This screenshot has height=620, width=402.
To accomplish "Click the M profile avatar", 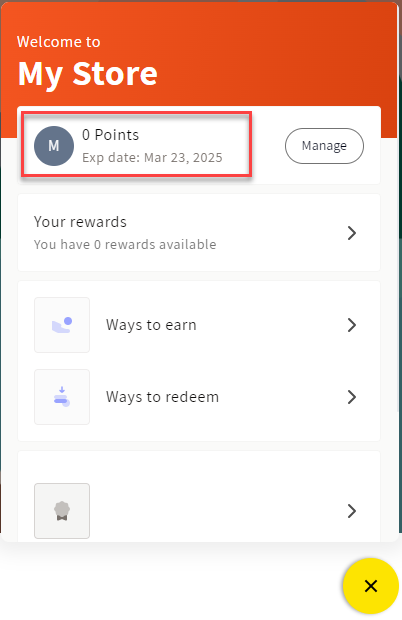I will (x=54, y=146).
